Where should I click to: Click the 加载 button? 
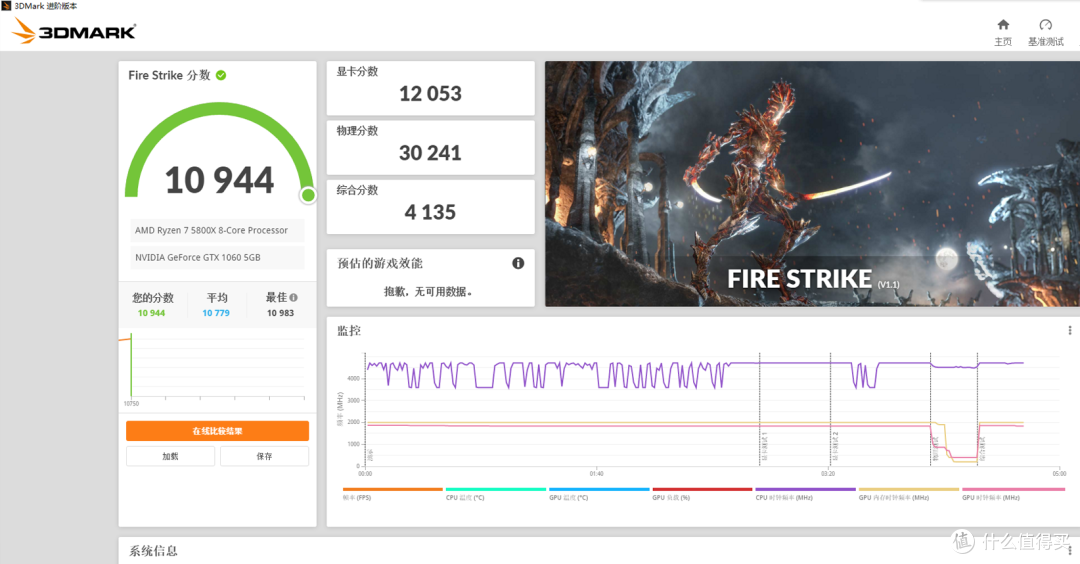pos(170,456)
